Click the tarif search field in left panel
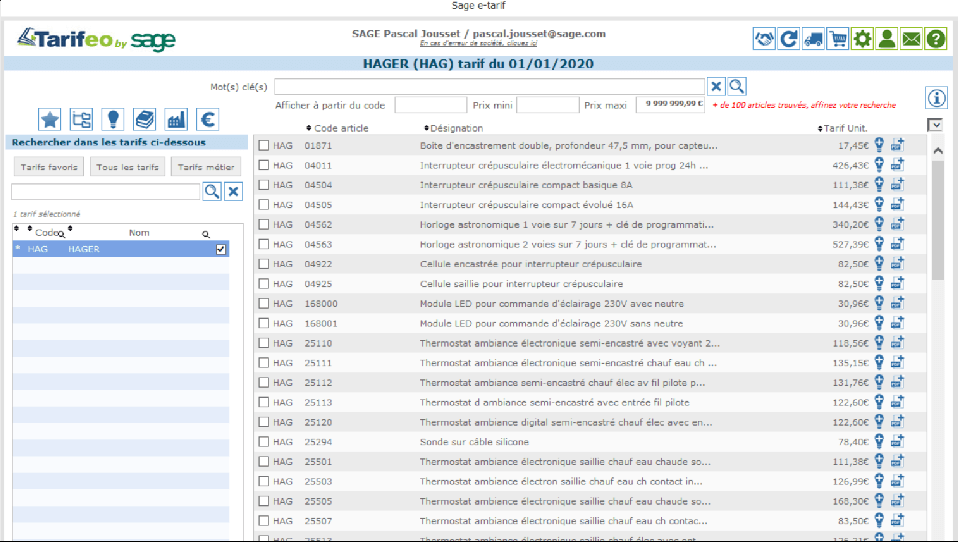The height and width of the screenshot is (542, 958). [x=106, y=191]
